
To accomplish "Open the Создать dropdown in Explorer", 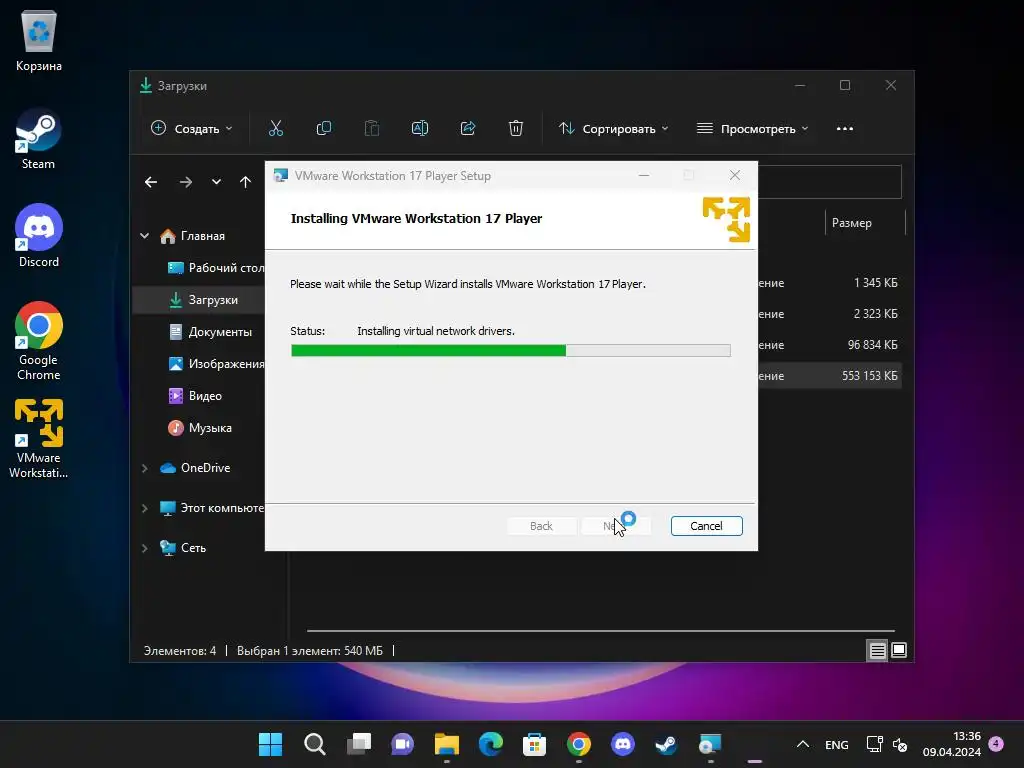I will tap(191, 129).
